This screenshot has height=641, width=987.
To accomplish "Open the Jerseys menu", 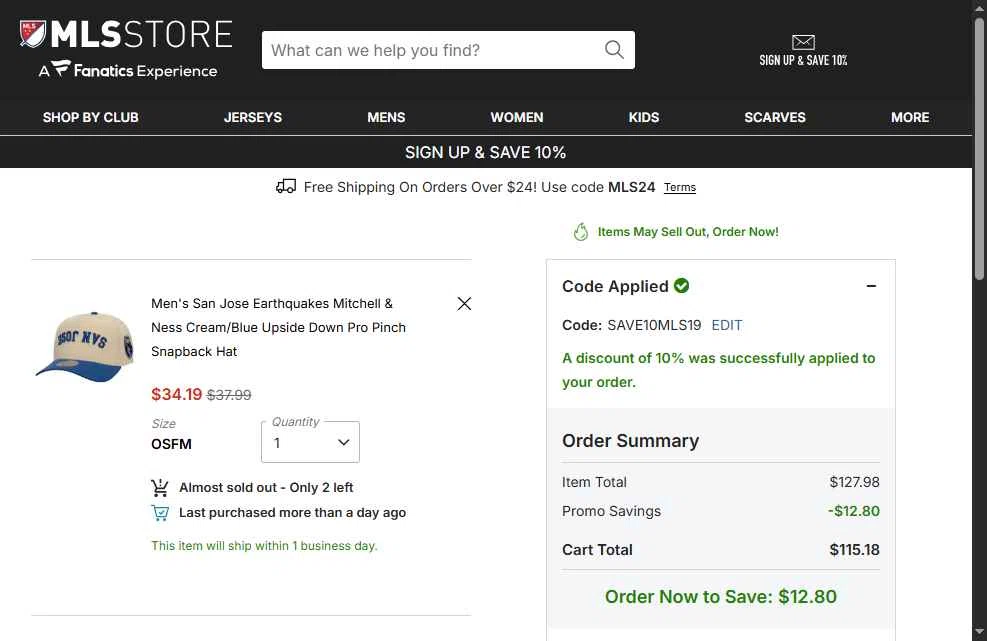I will pos(253,117).
